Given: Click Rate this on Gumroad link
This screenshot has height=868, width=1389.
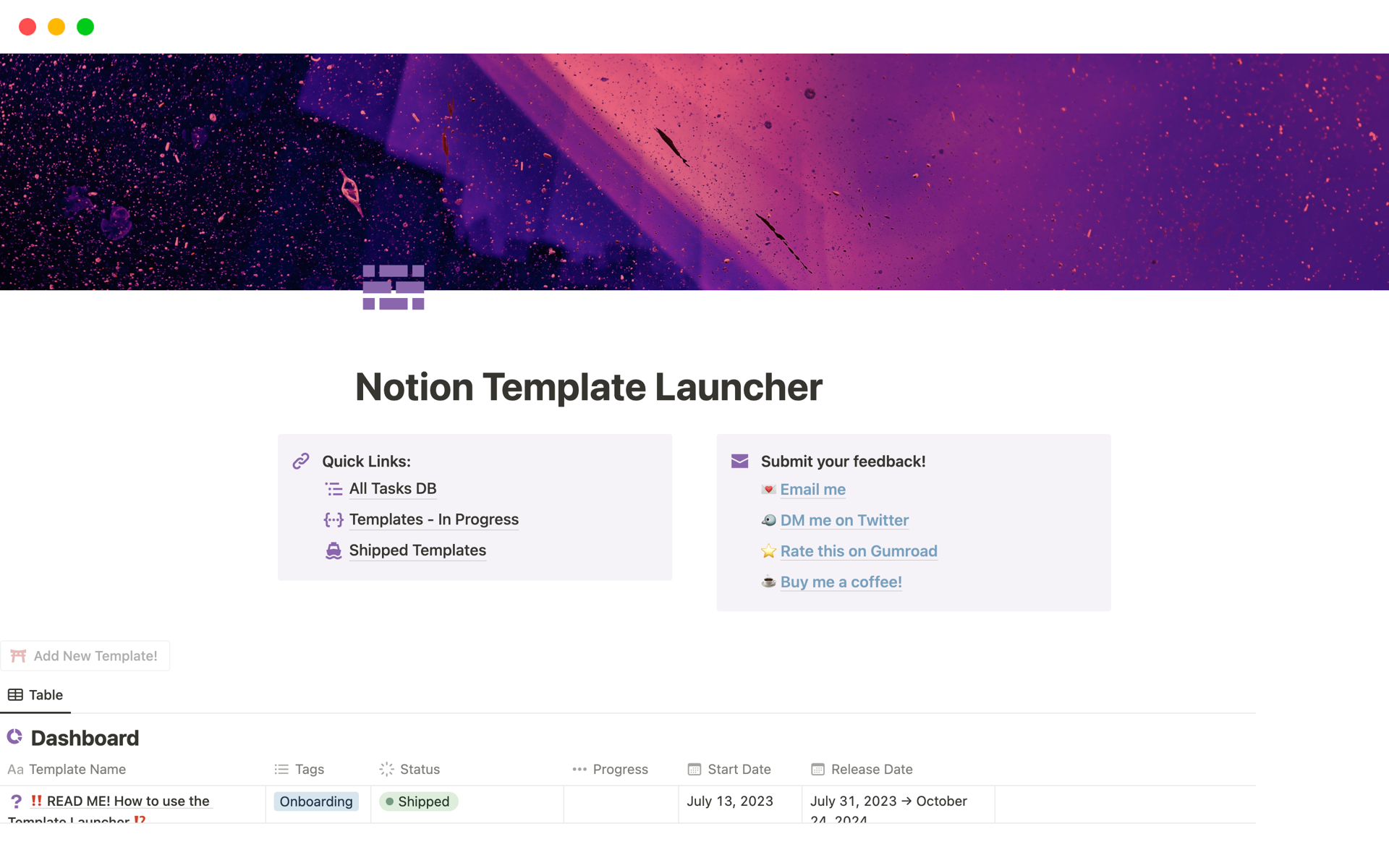Looking at the screenshot, I should pos(858,551).
